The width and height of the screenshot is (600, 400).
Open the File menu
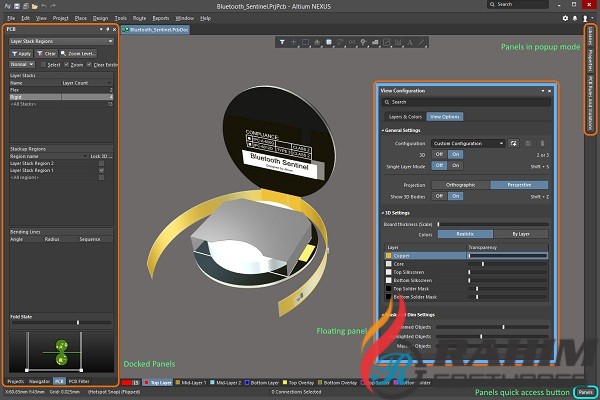(11, 18)
